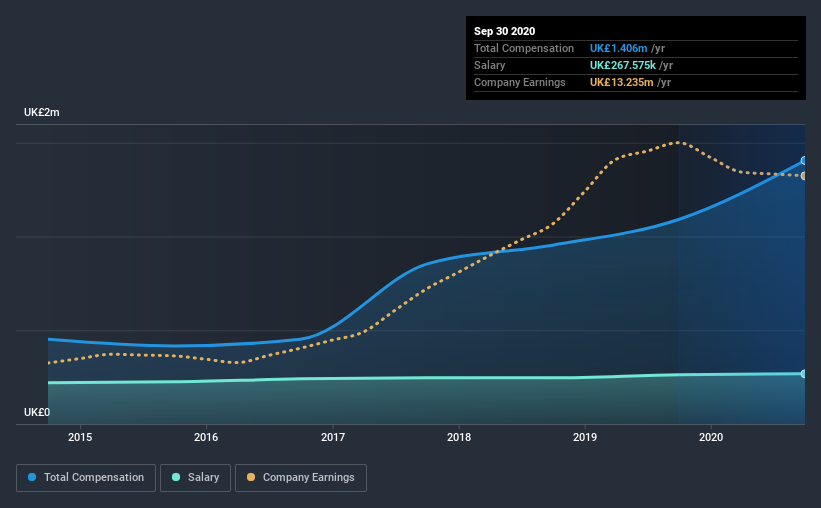Toggle the Total Compensation legend button
Image resolution: width=821 pixels, height=508 pixels.
tap(86, 478)
